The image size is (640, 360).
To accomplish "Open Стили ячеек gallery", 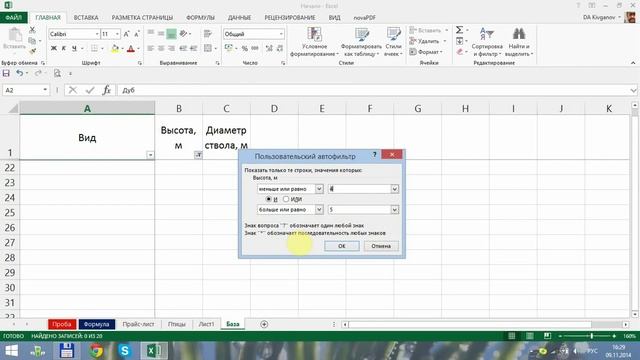I will [x=393, y=42].
